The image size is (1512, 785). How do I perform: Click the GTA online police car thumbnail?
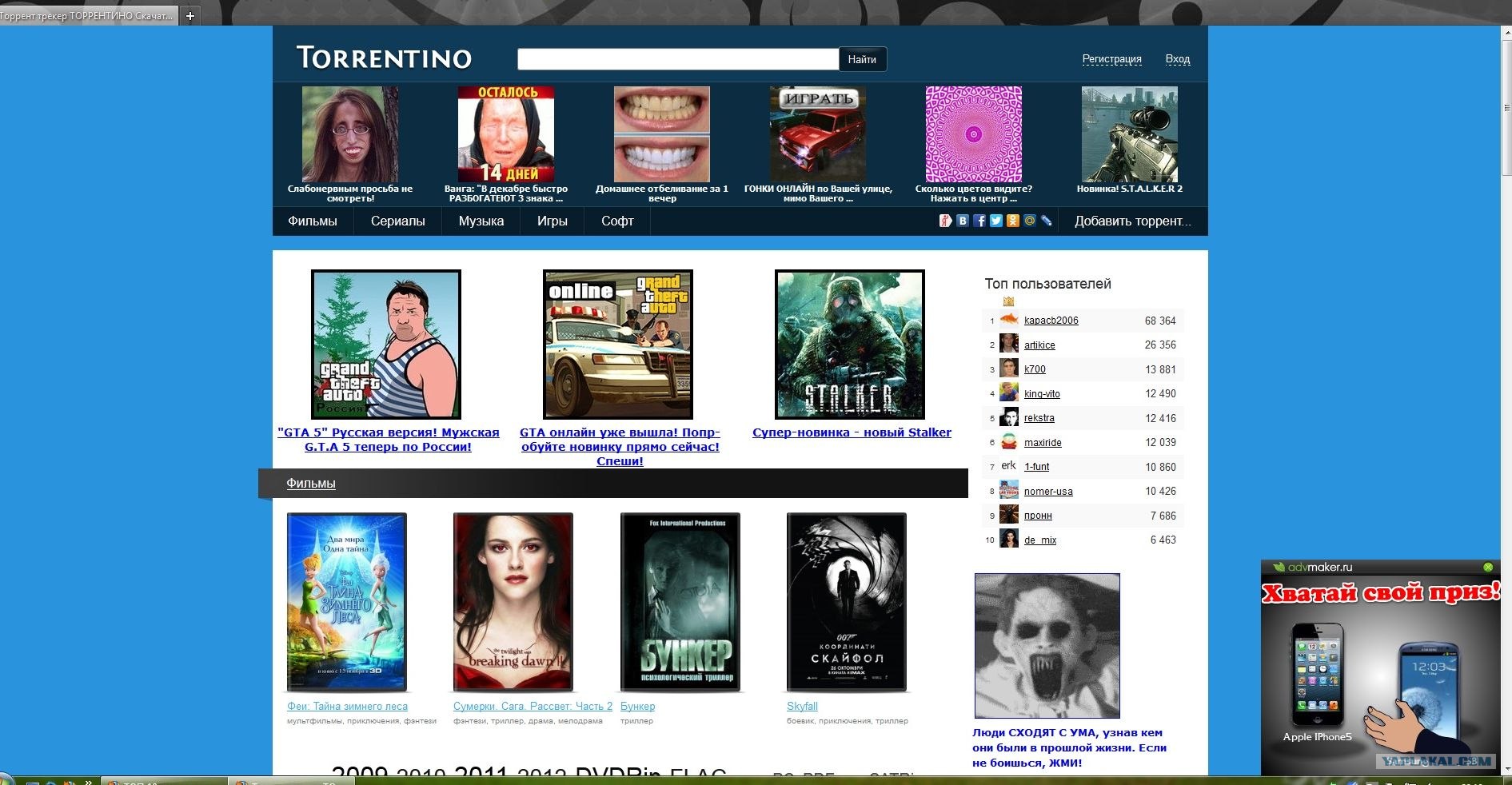tap(618, 345)
